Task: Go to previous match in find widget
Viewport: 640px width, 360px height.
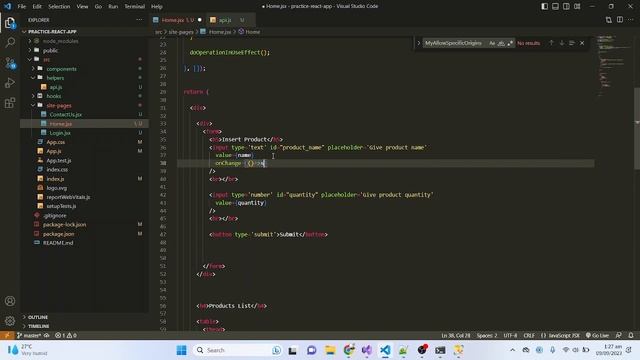Action: (x=551, y=43)
